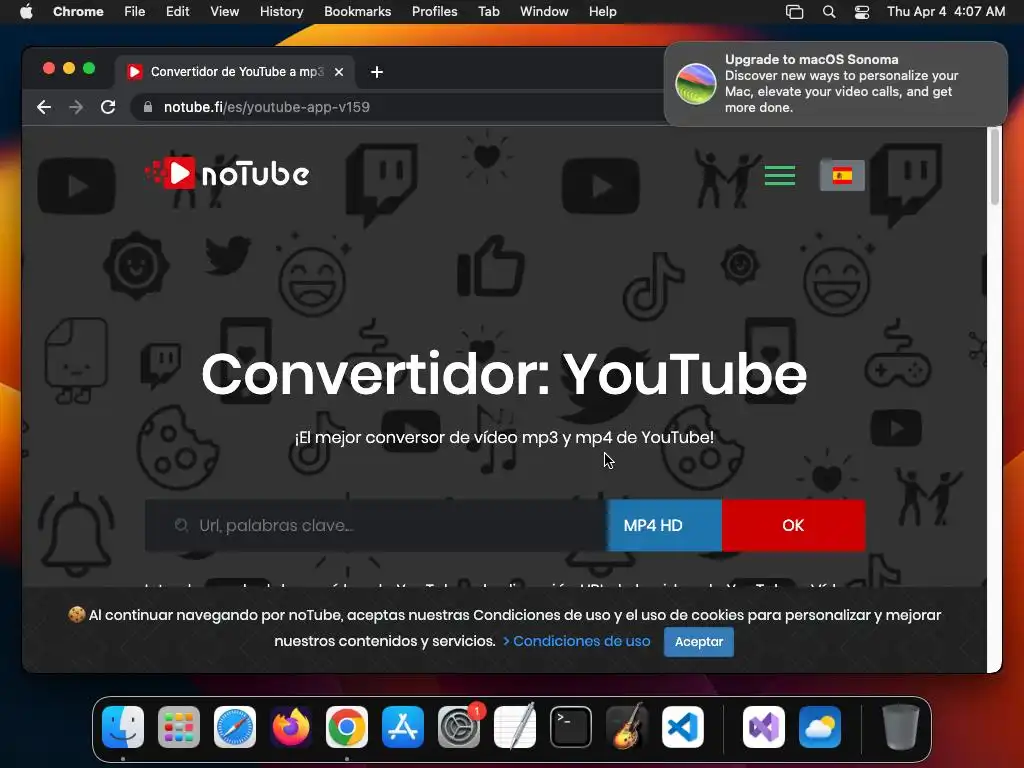Viewport: 1024px width, 768px height.
Task: Open the cloud weather app in dock
Action: point(820,727)
